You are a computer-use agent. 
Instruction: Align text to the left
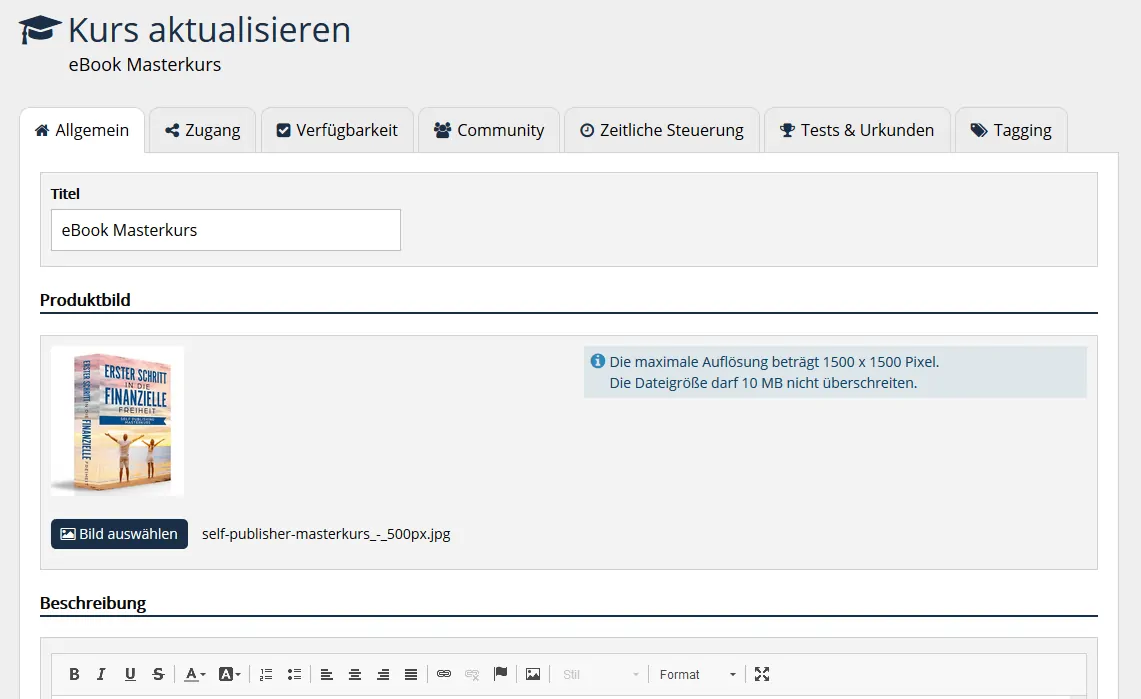[x=327, y=674]
